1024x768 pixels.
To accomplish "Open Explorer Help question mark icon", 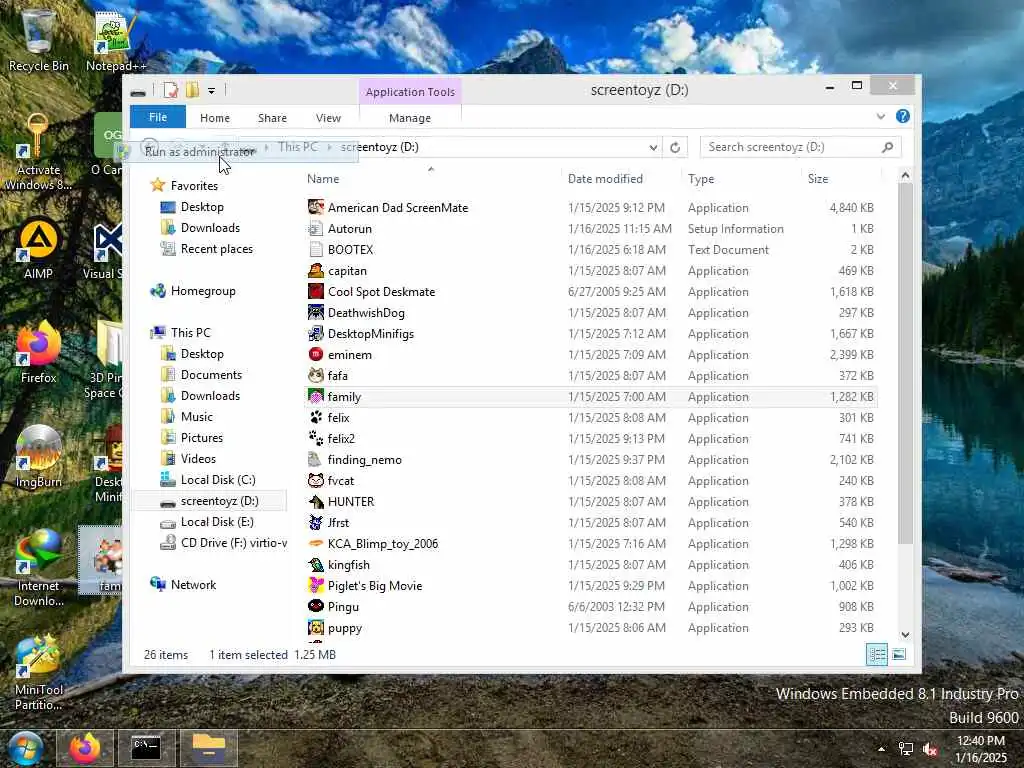I will pyautogui.click(x=903, y=116).
